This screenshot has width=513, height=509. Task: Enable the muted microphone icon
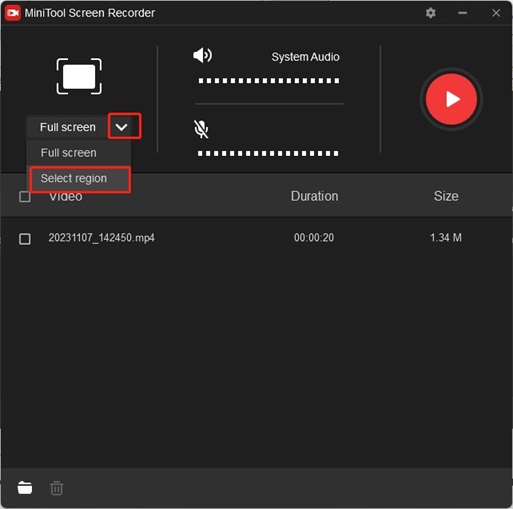click(201, 129)
